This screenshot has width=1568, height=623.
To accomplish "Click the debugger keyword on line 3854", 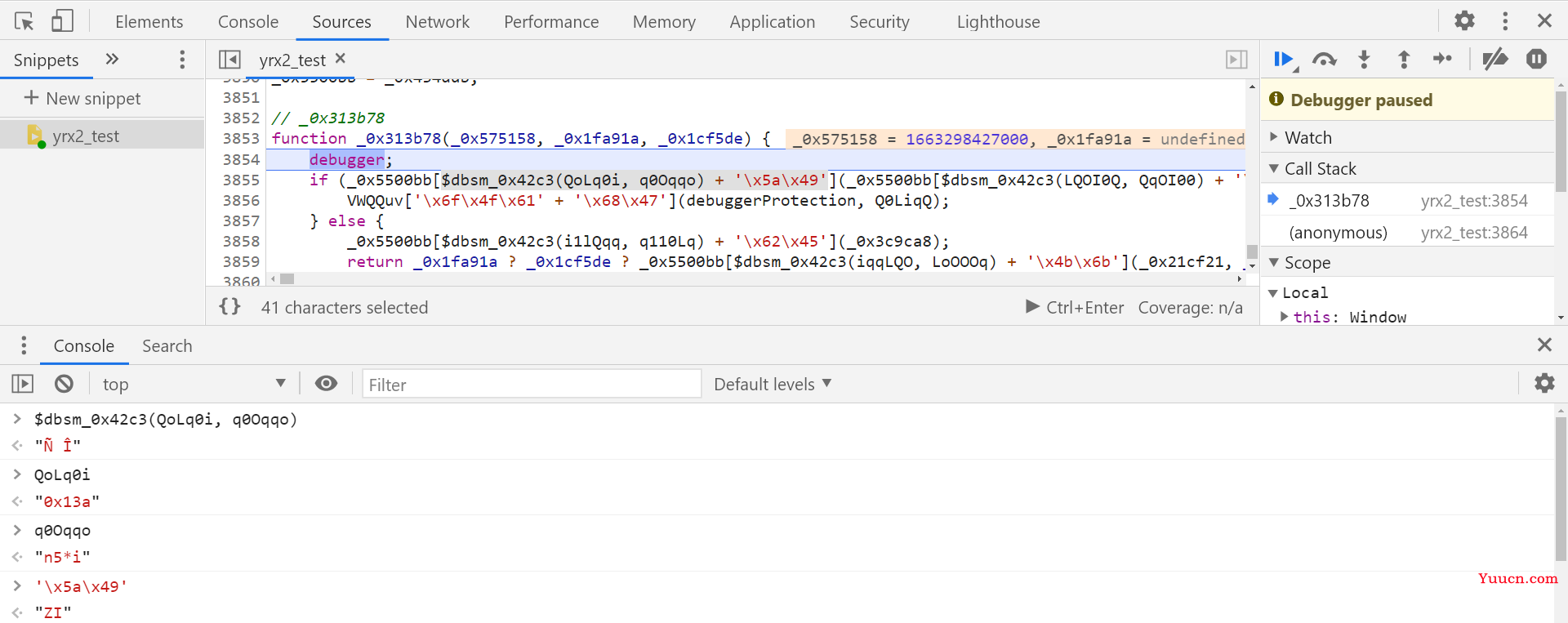I will (346, 159).
